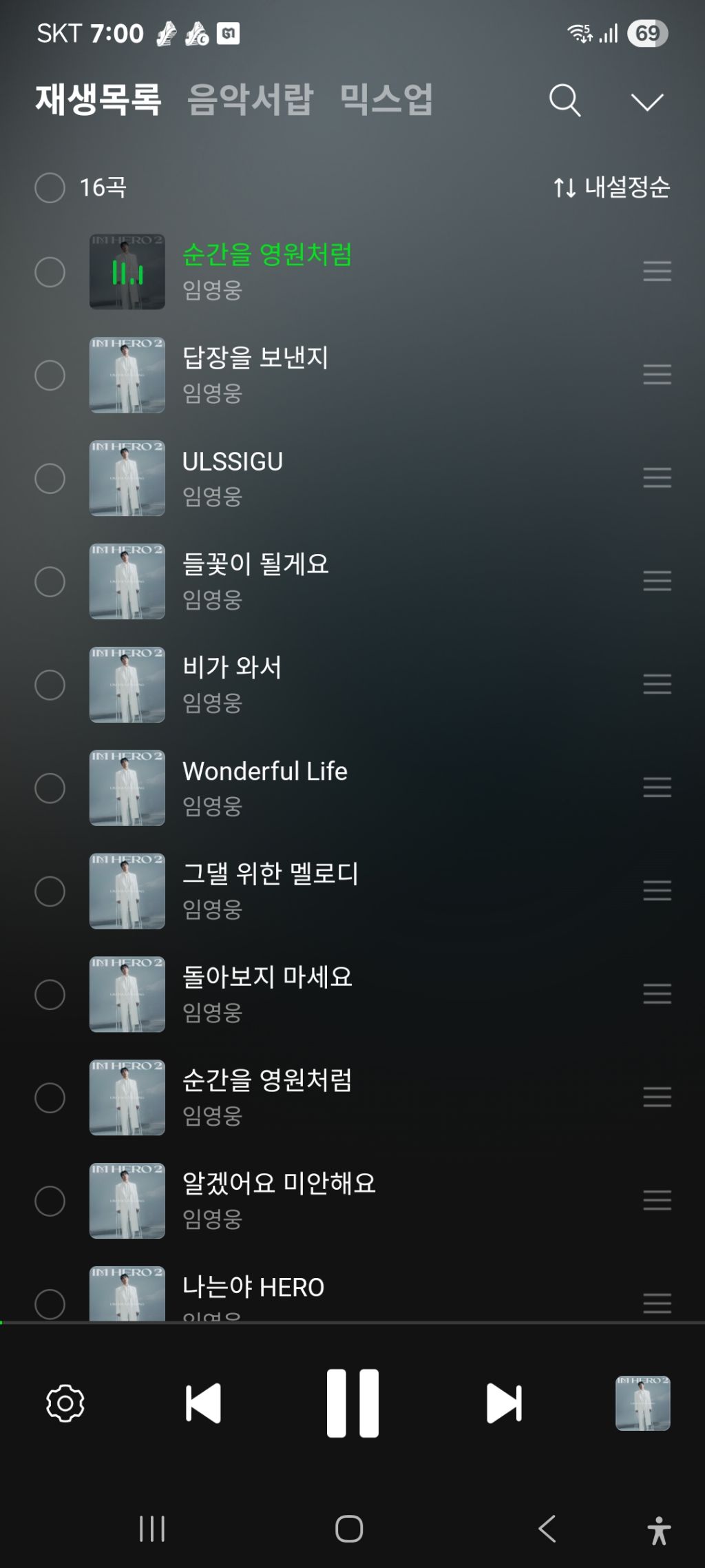Skip to the next track
This screenshot has width=705, height=1568.
pos(504,1403)
